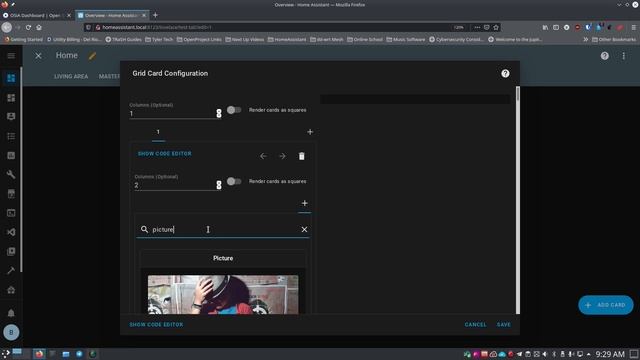
Task: Toggle the Firefox sidebar view icon
Action: [556, 27]
